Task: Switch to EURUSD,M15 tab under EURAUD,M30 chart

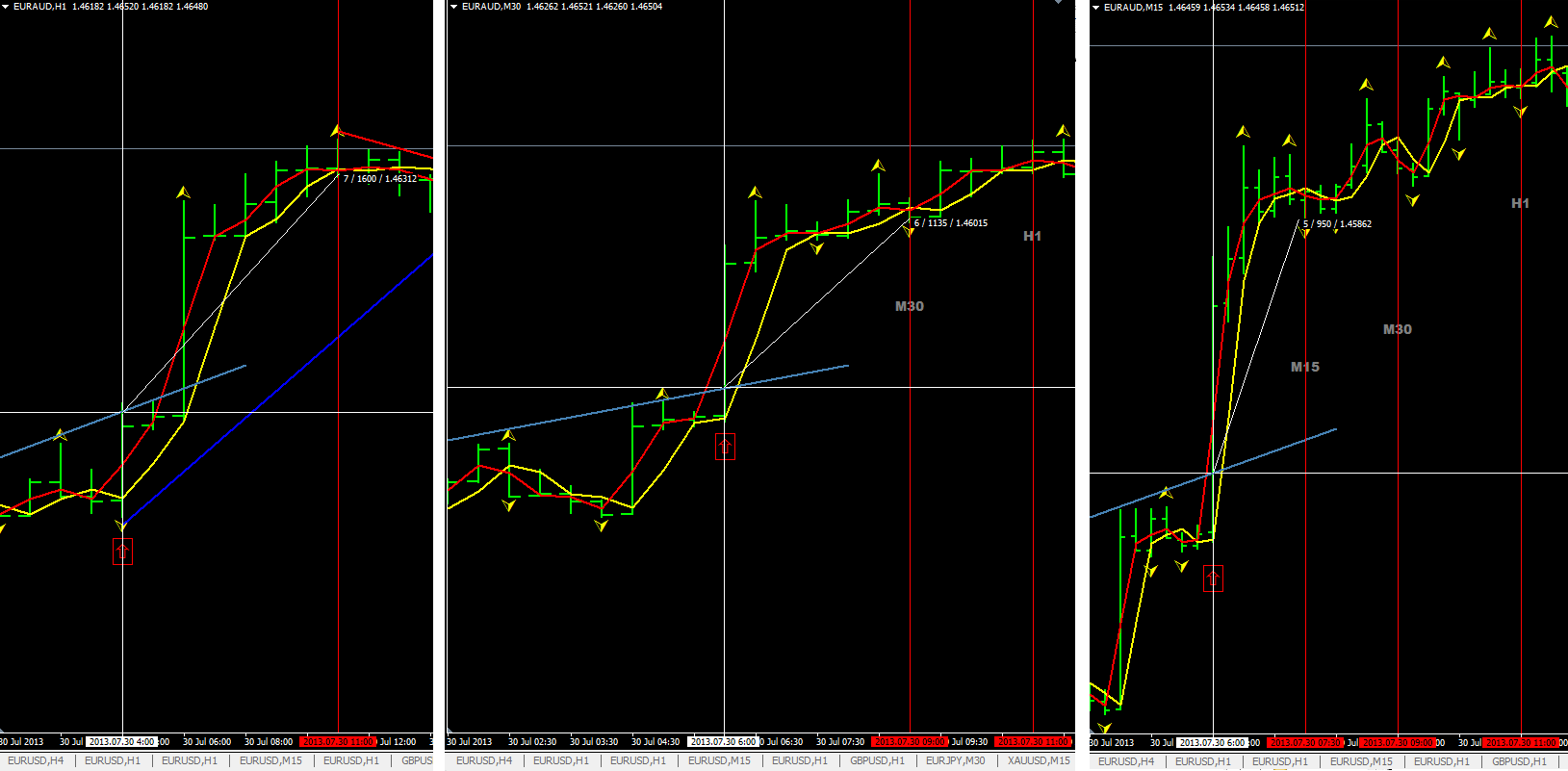Action: point(719,760)
